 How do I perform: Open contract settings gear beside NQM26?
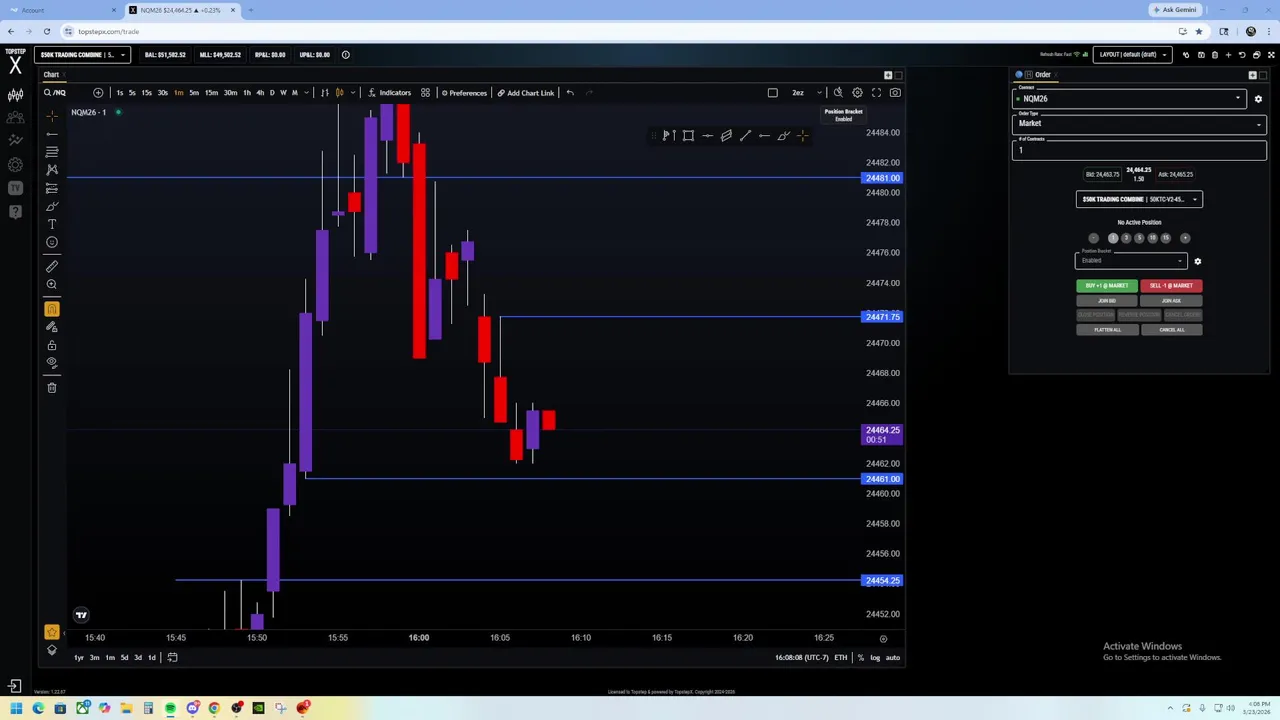tap(1258, 99)
